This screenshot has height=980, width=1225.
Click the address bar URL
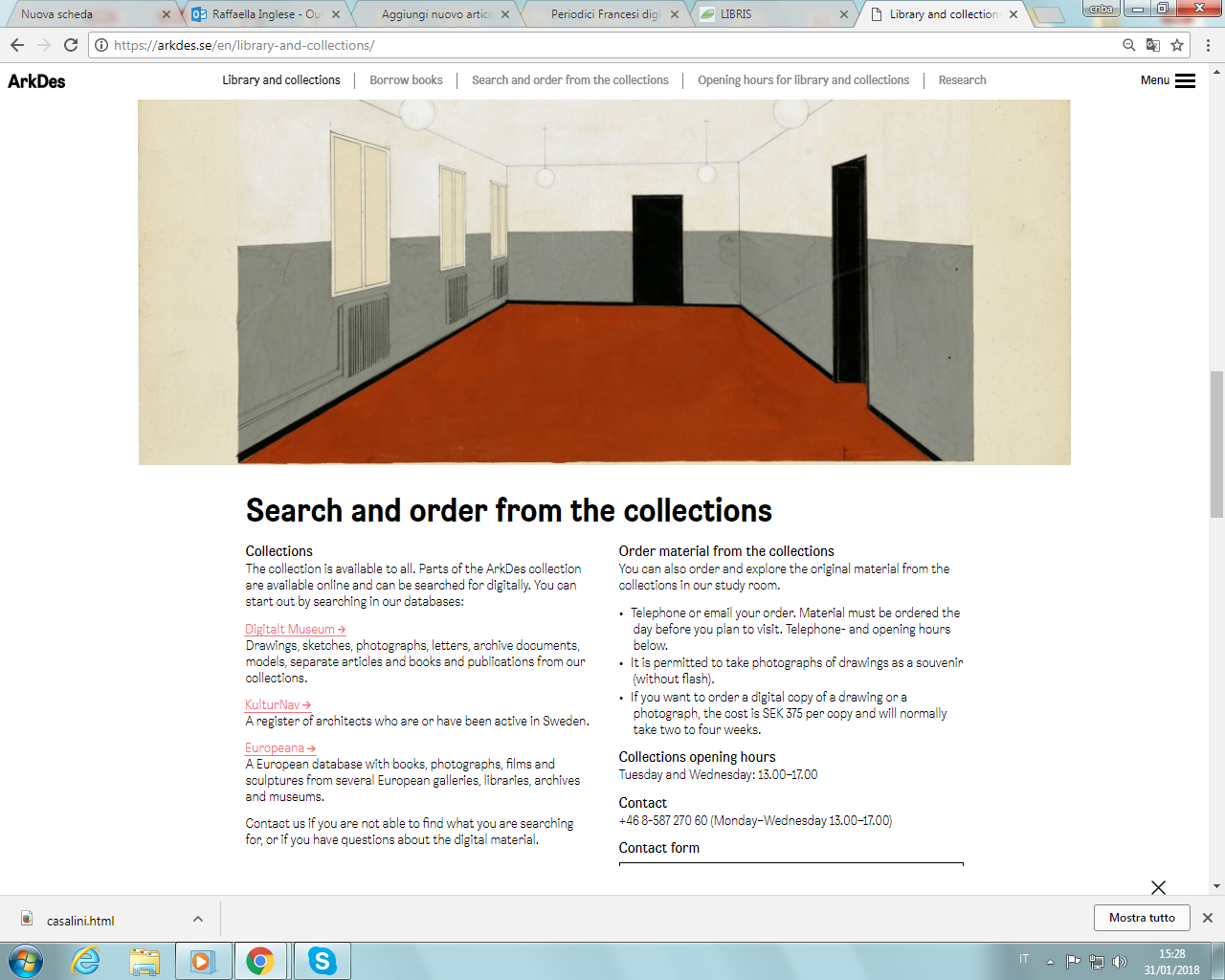coord(244,45)
